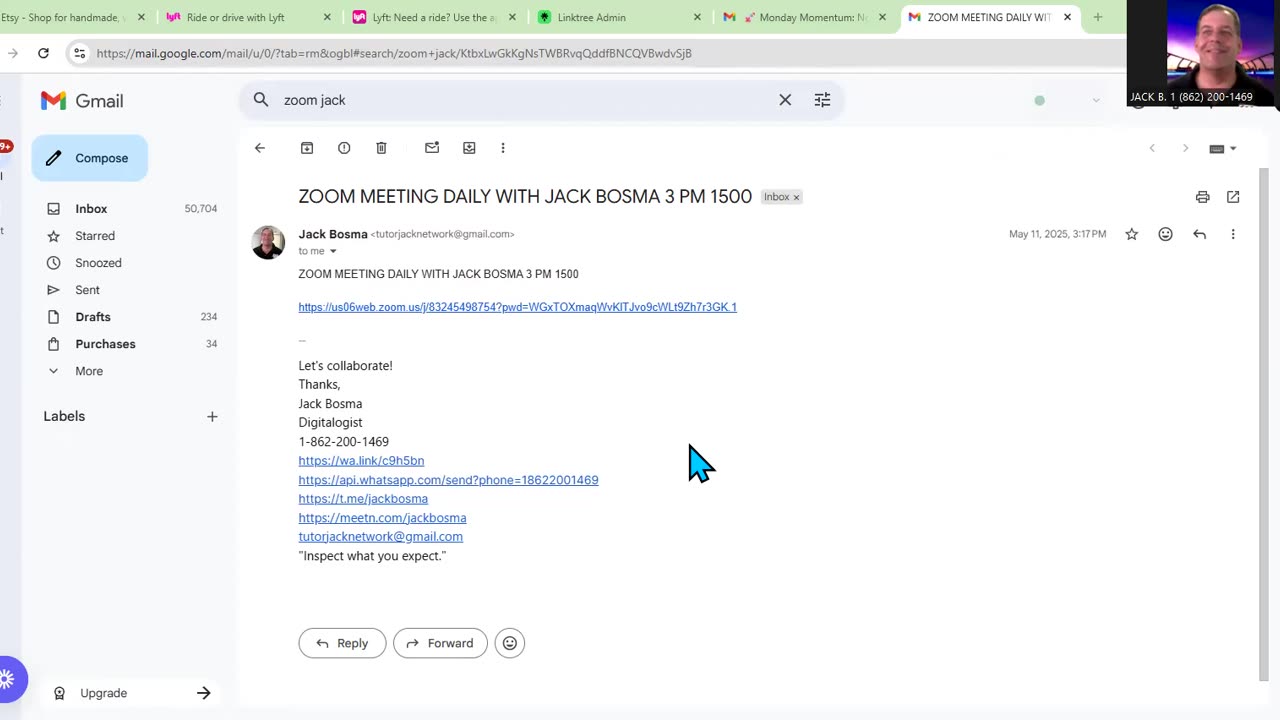
Task: Archive this email
Action: (x=307, y=148)
